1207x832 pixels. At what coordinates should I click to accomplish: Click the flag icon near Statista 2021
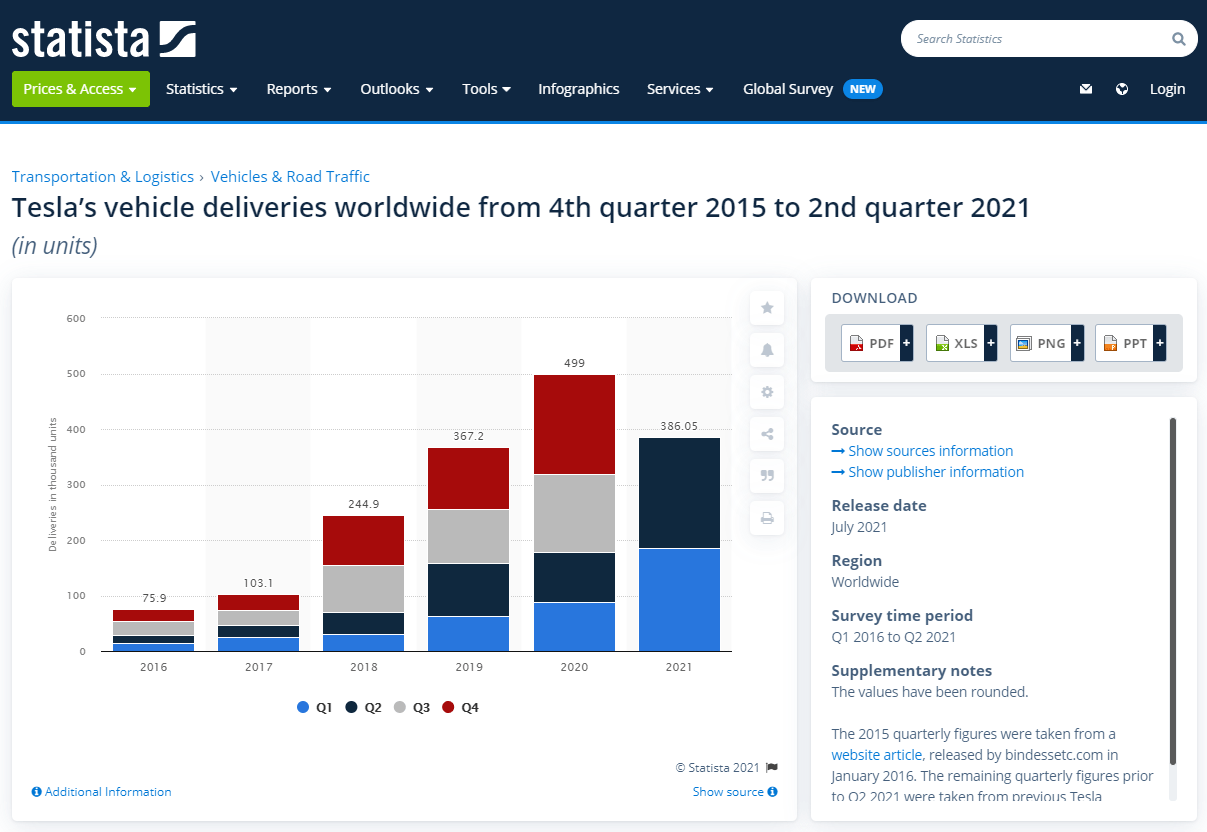[772, 768]
